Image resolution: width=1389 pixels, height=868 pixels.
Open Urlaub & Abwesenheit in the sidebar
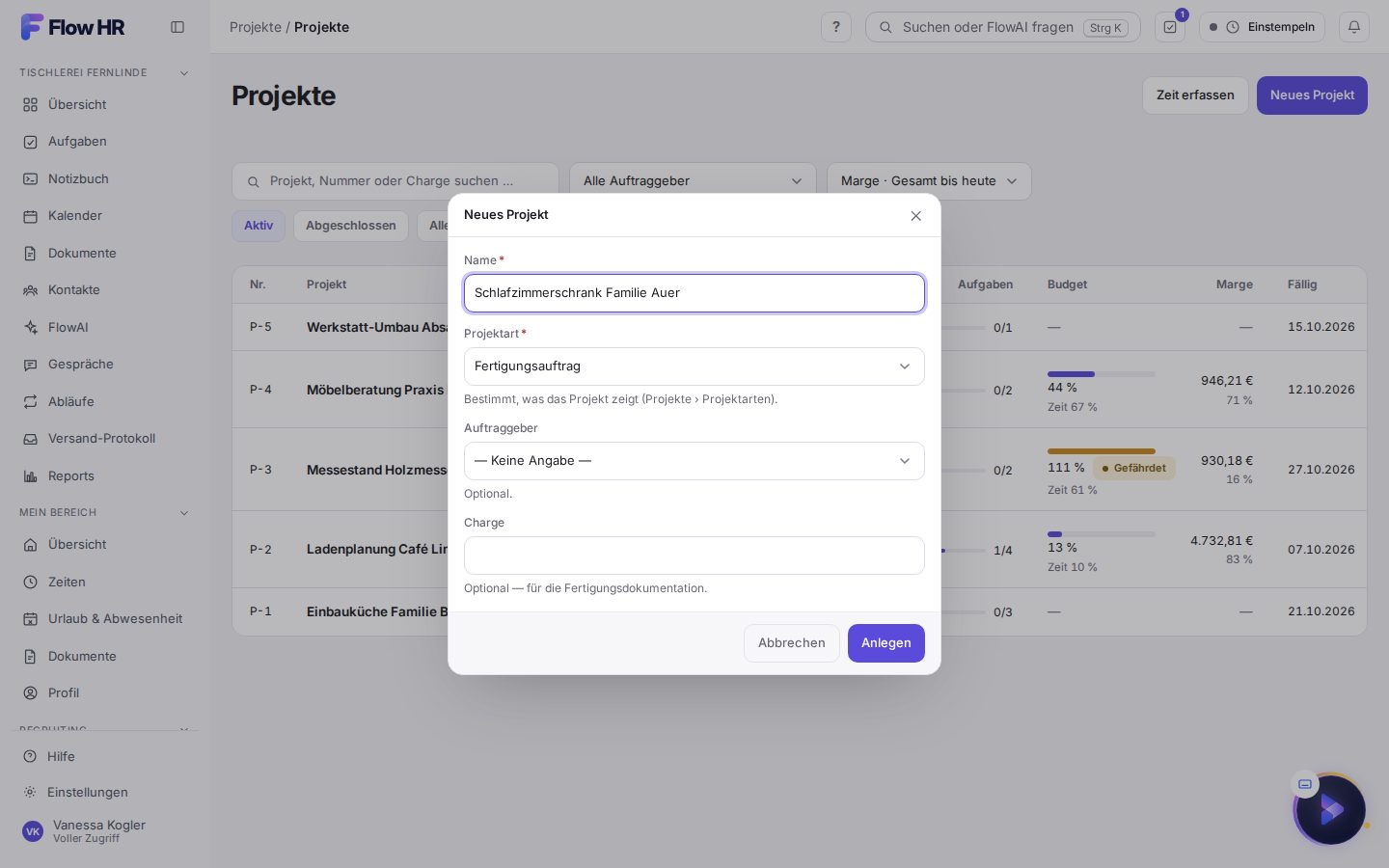point(104,619)
